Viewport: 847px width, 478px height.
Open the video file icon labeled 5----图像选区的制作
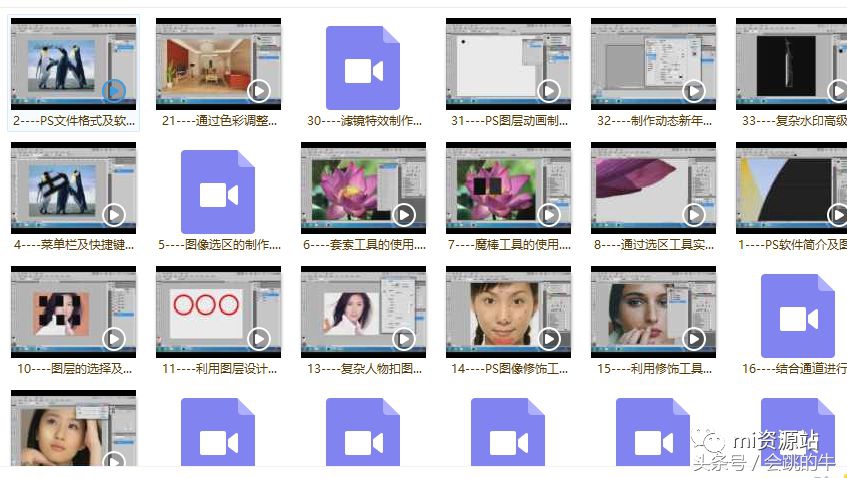tap(218, 192)
